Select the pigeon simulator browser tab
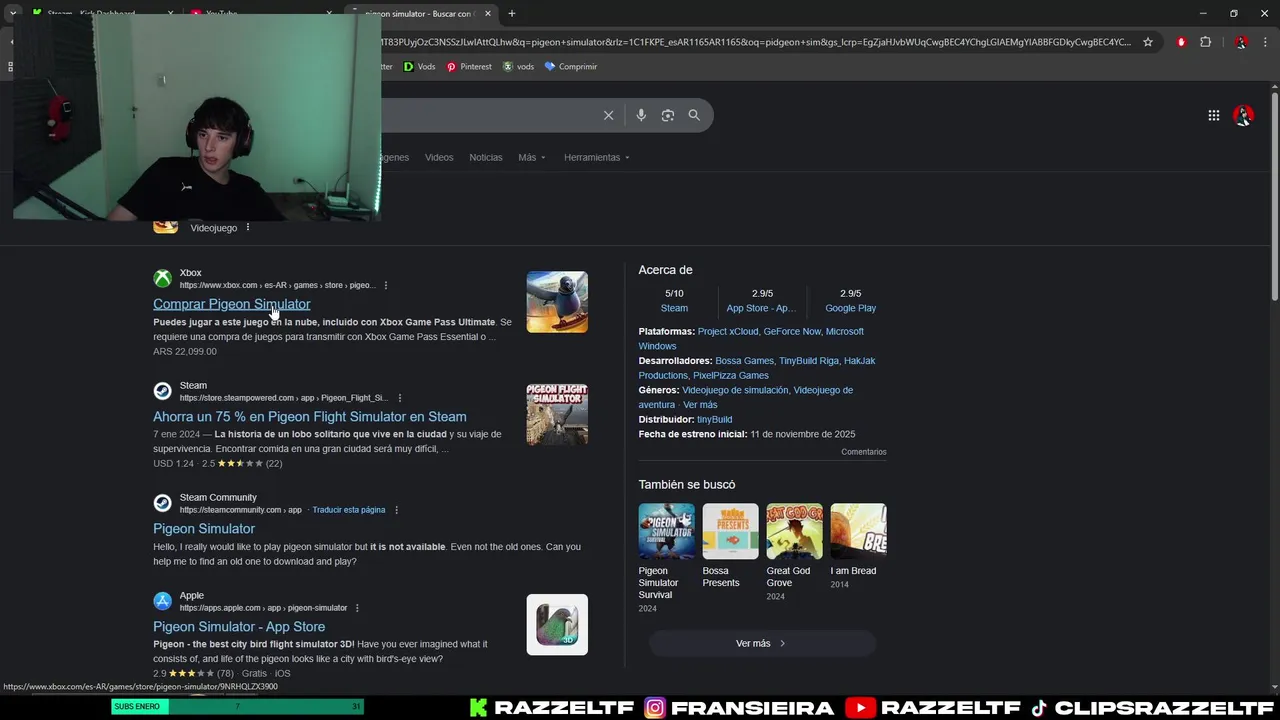 click(420, 14)
